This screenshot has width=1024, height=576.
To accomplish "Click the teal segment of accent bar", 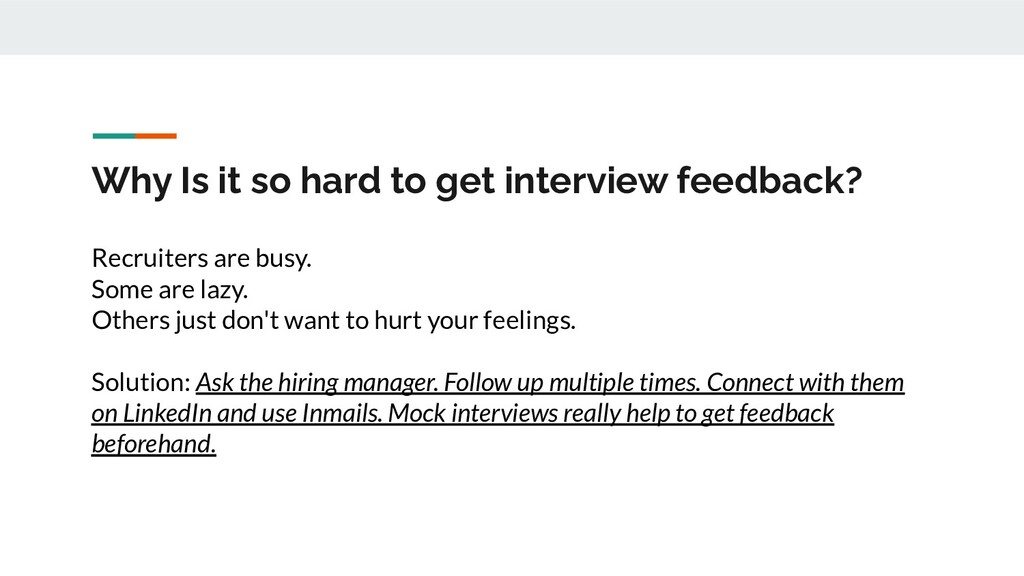I will click(114, 136).
